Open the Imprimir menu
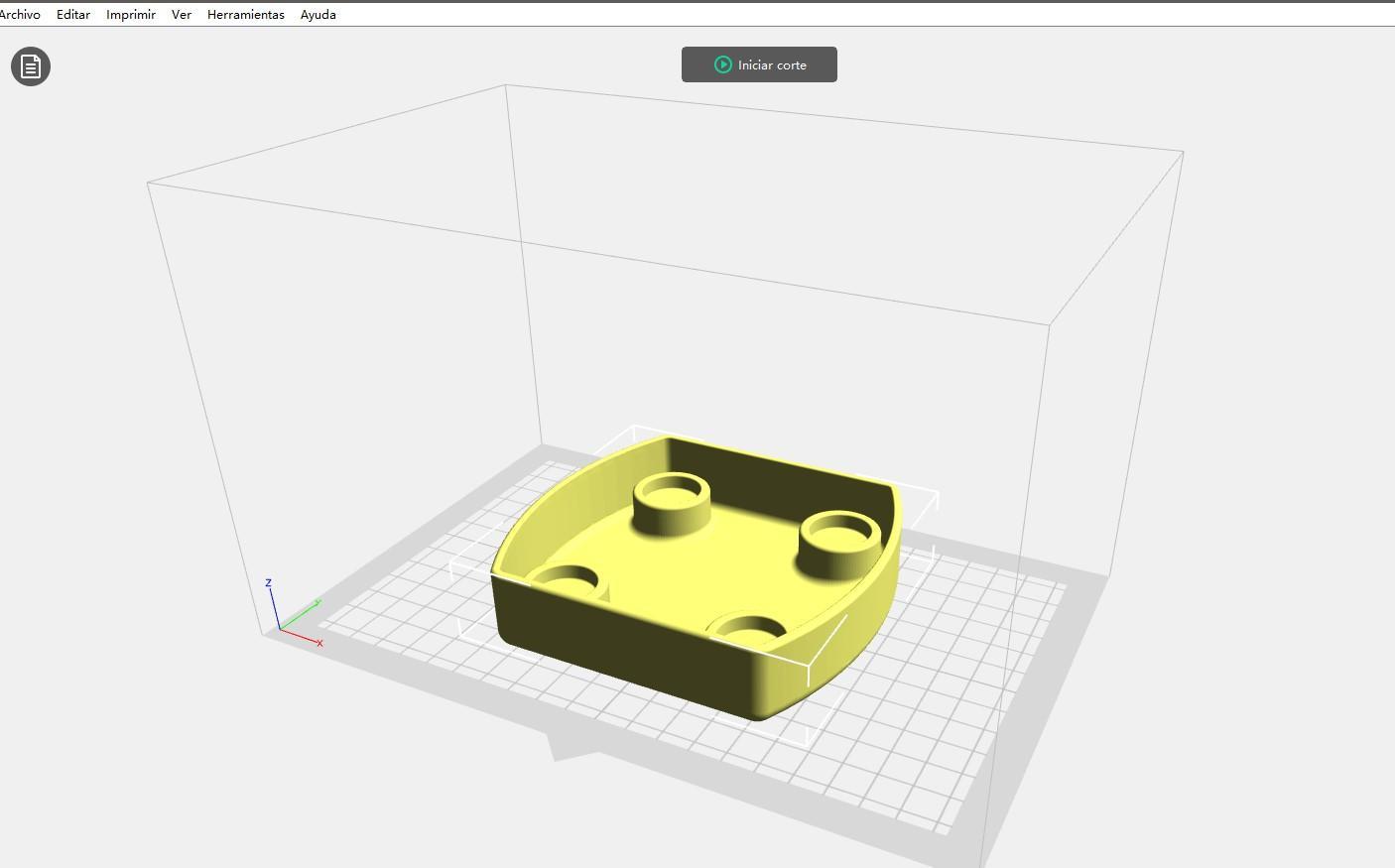 pyautogui.click(x=131, y=15)
